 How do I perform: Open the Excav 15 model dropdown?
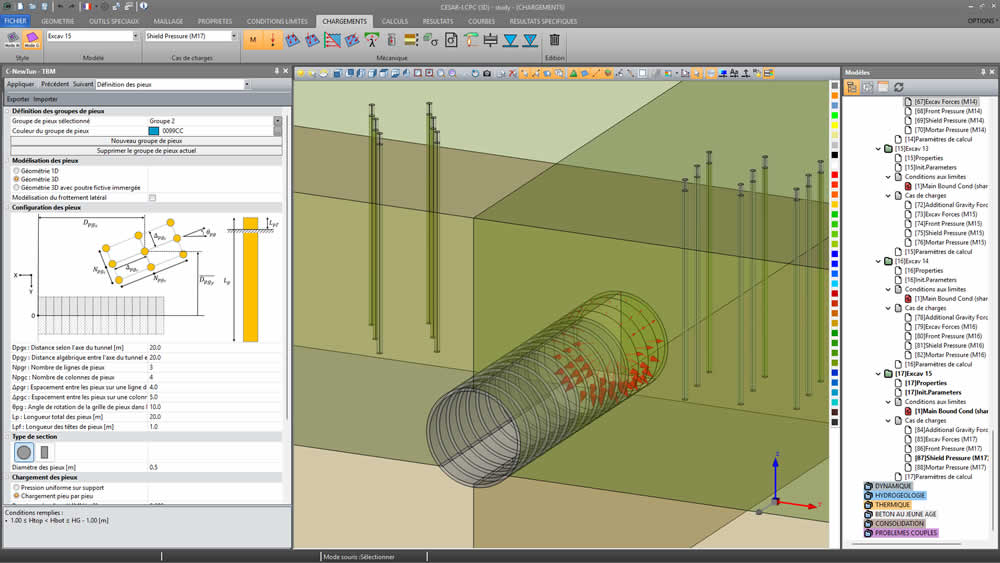[x=133, y=36]
